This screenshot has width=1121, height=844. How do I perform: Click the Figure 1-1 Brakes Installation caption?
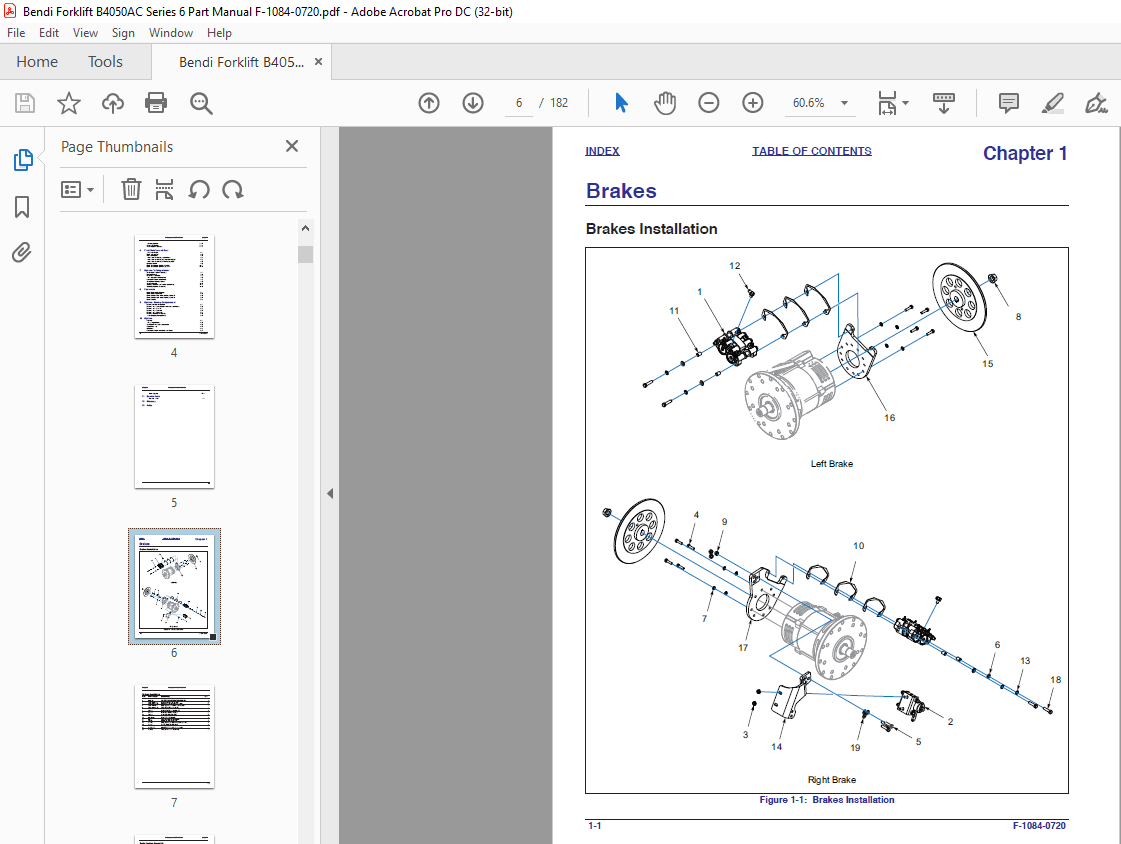pos(826,800)
